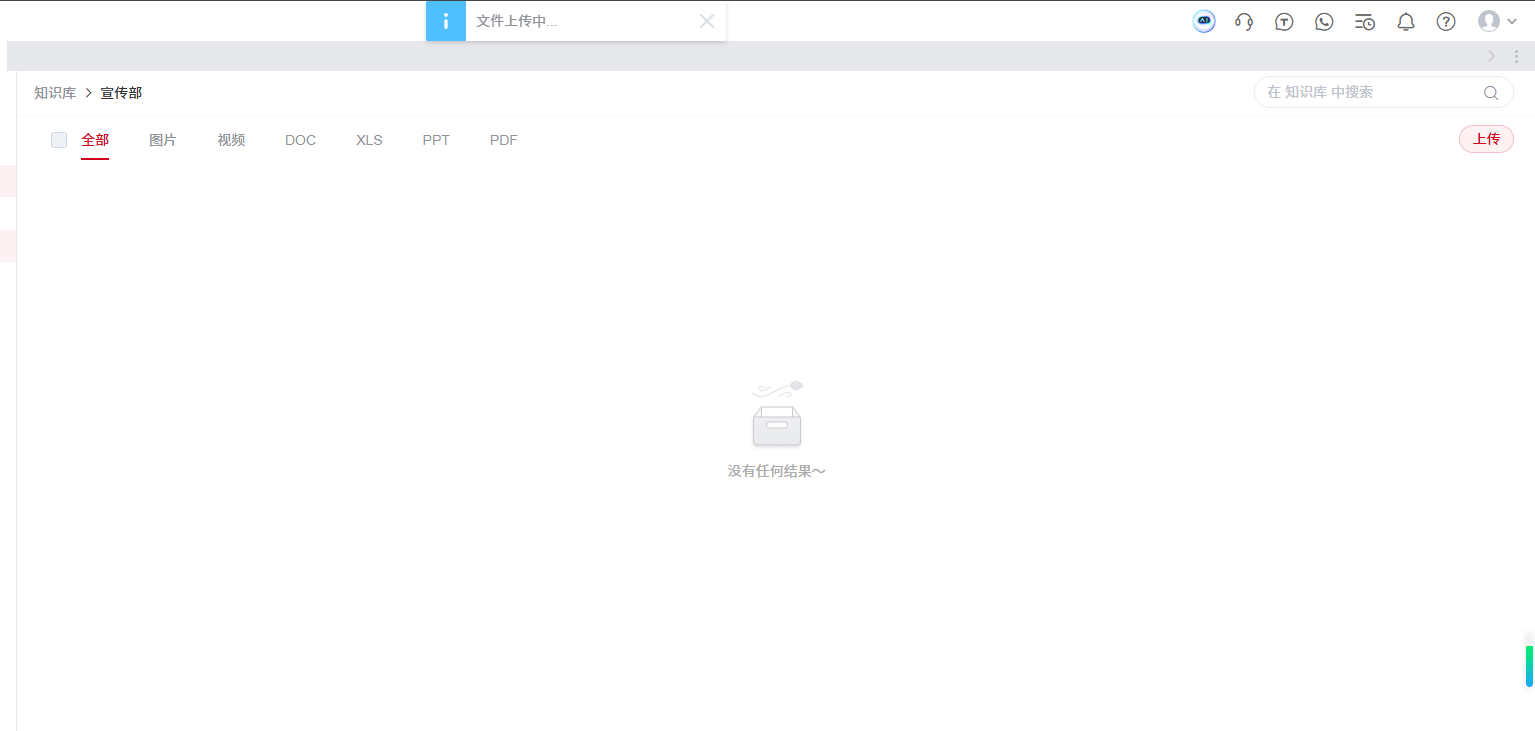Open the notifications bell

(1405, 20)
